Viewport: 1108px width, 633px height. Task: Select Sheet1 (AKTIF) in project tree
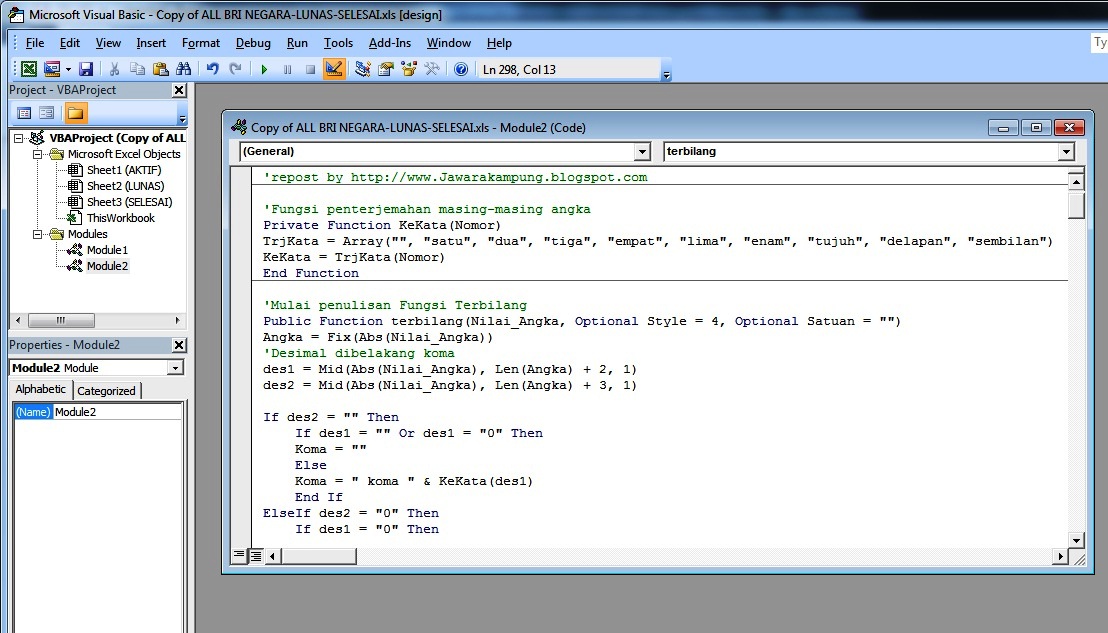click(x=124, y=170)
